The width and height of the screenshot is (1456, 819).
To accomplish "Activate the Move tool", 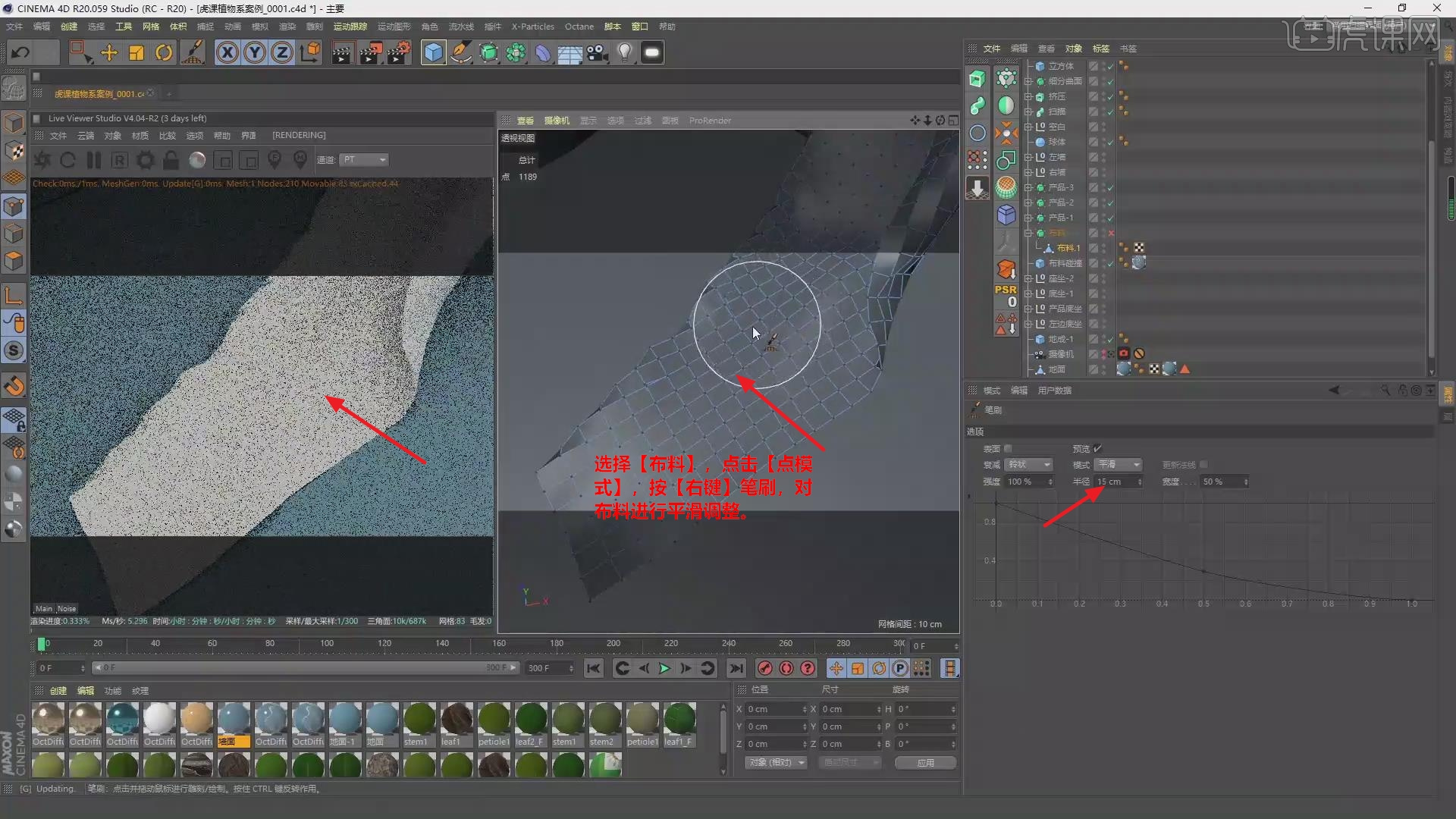I will (x=109, y=52).
